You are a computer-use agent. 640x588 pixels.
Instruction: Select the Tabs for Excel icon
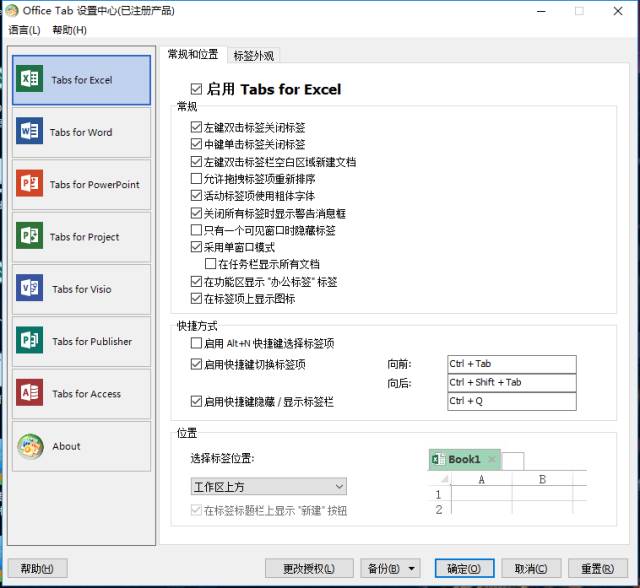pos(29,78)
